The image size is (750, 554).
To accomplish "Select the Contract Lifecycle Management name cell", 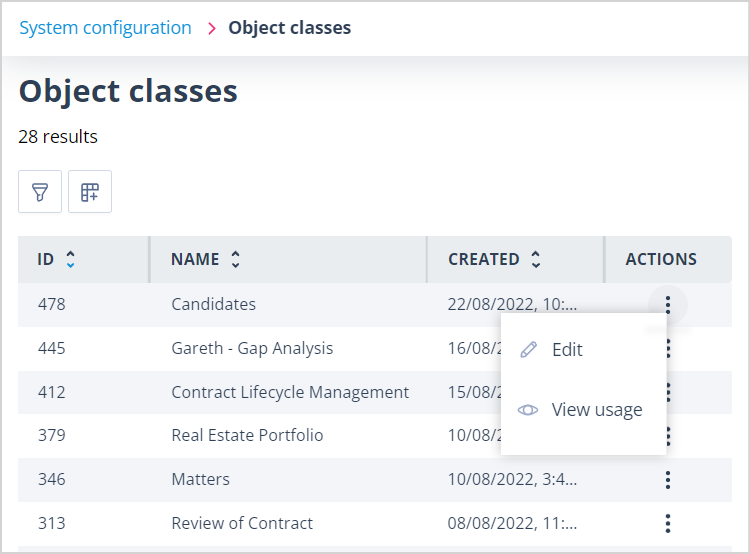I will (x=290, y=392).
